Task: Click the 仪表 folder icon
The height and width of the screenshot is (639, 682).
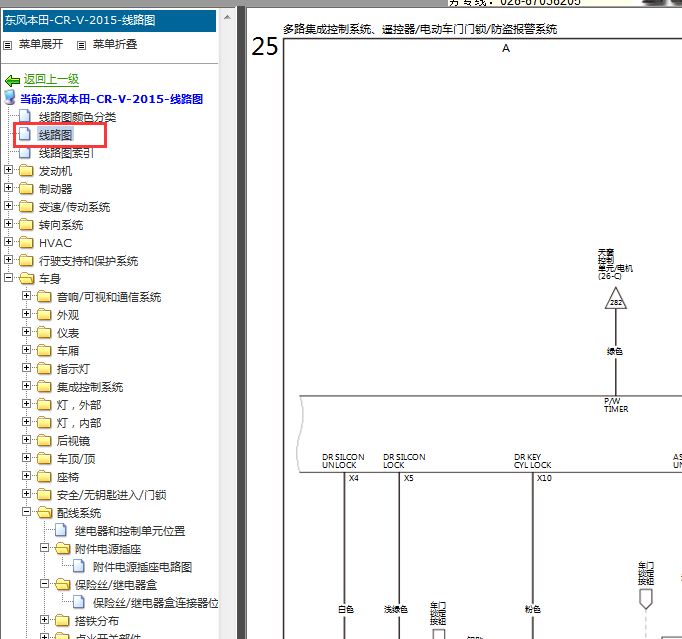Action: 44,332
